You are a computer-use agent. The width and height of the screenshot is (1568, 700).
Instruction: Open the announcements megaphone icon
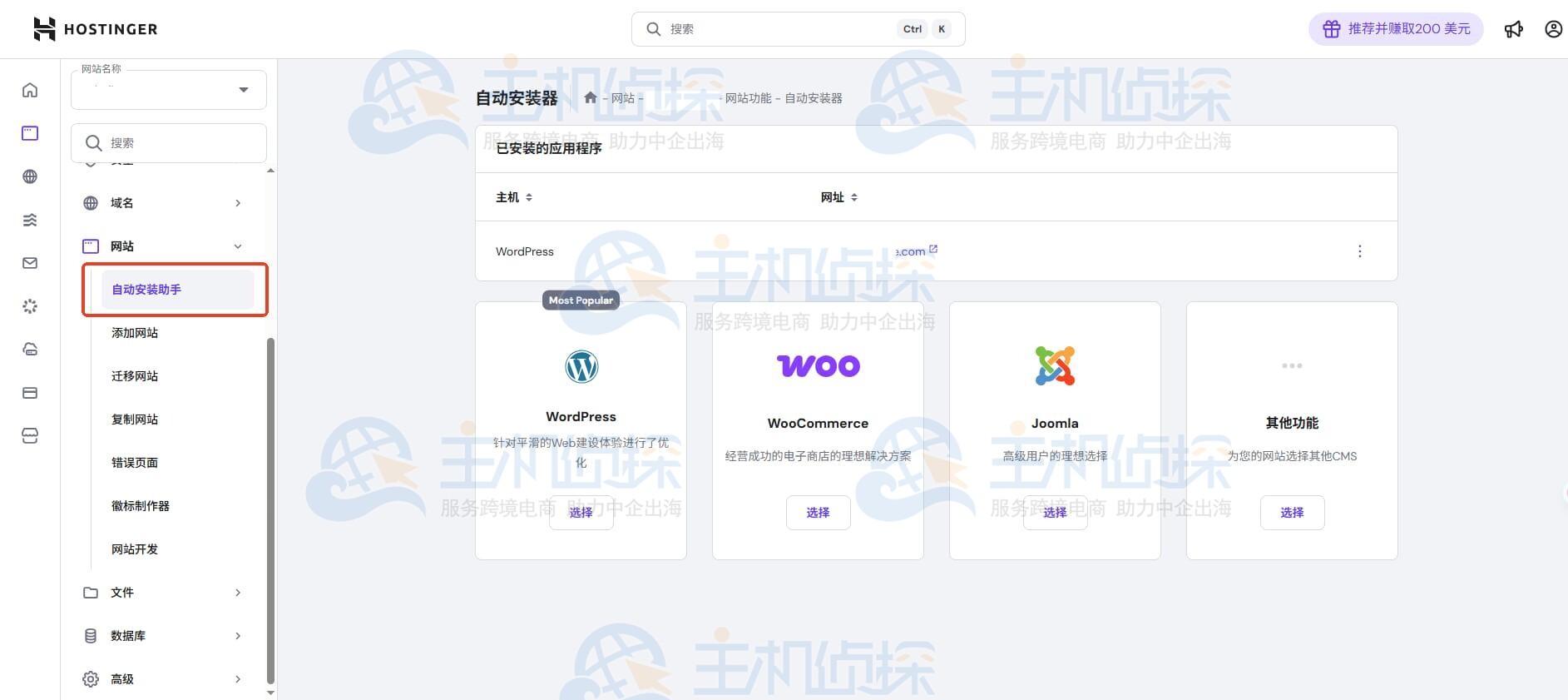(x=1513, y=29)
